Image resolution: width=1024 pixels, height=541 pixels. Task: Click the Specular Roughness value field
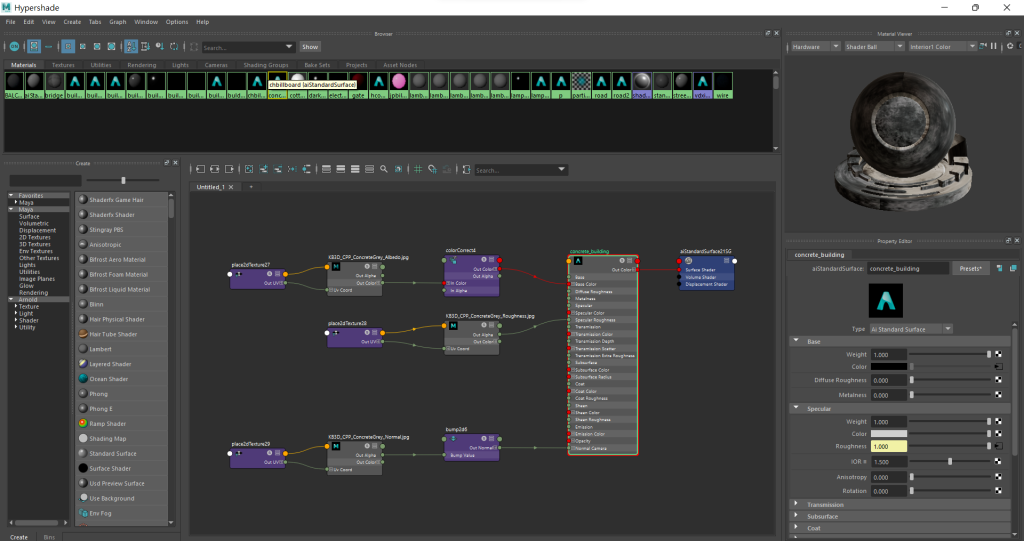coord(889,446)
